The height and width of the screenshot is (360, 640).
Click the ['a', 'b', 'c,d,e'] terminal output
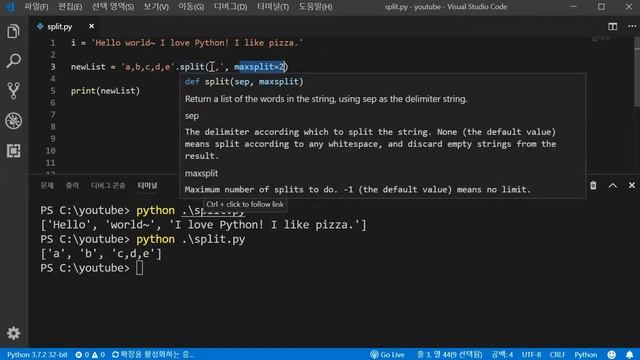tap(101, 253)
